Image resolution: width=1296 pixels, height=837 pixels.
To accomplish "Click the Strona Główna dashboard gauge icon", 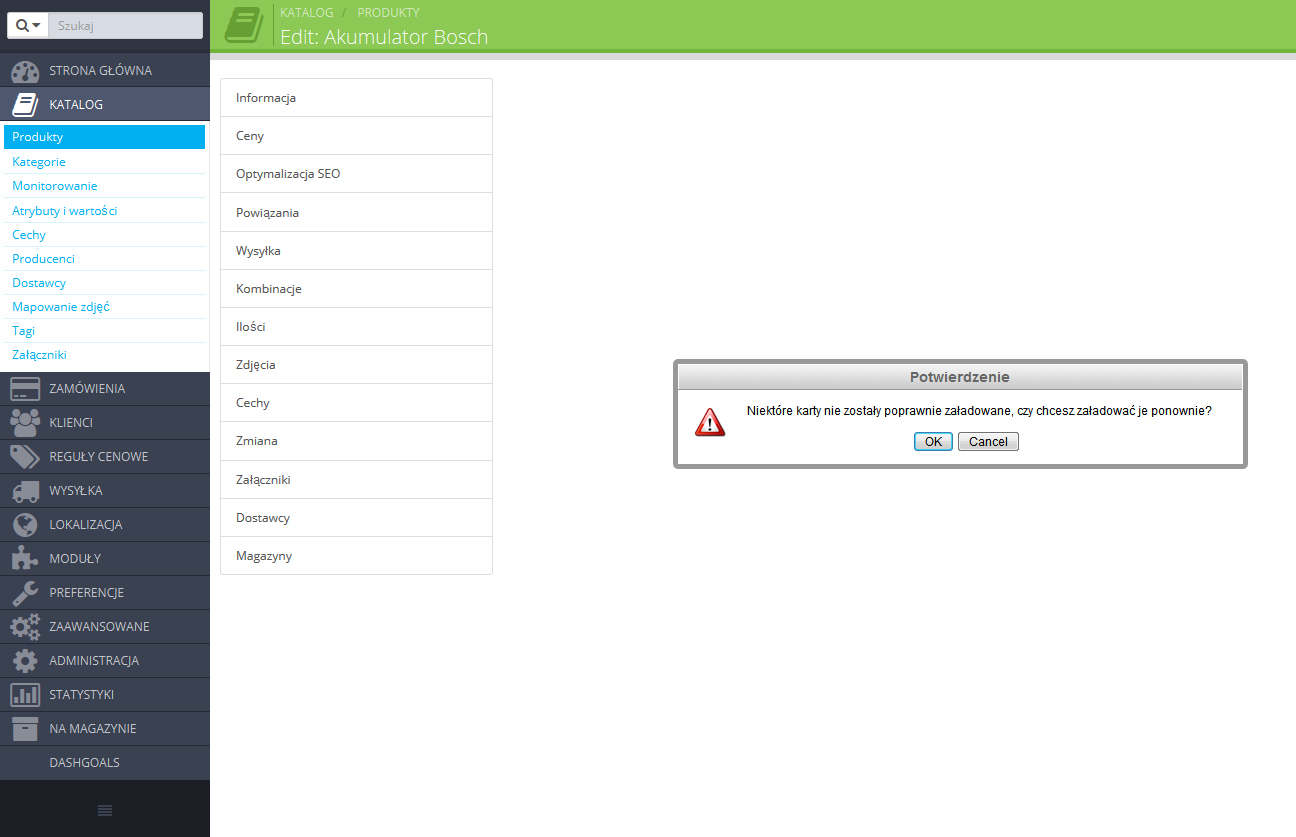I will [25, 71].
